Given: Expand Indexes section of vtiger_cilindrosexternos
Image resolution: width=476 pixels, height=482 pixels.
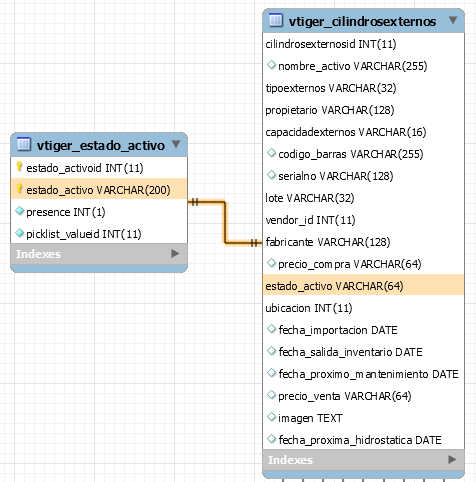Looking at the screenshot, I should 452,460.
